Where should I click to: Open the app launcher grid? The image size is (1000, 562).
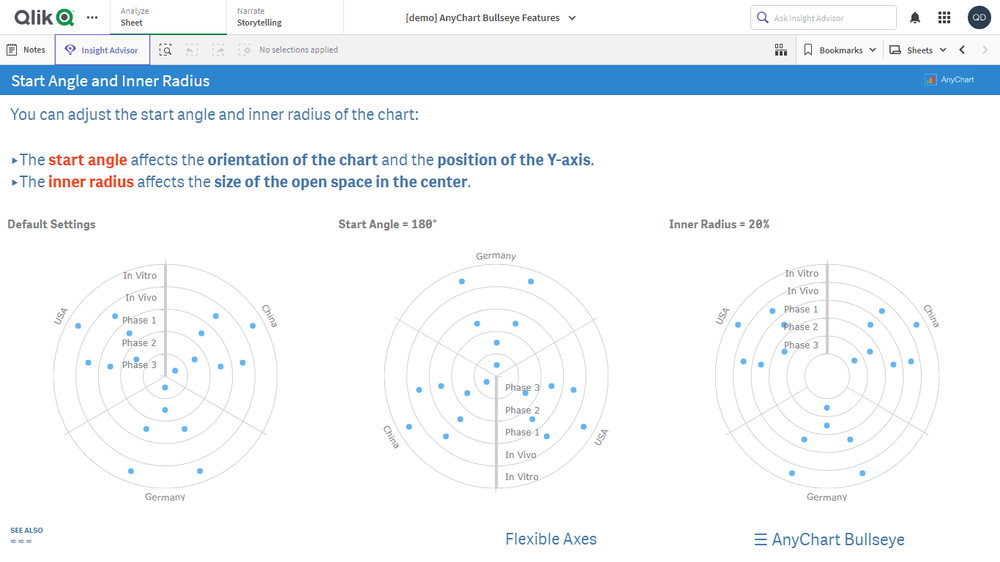[944, 18]
